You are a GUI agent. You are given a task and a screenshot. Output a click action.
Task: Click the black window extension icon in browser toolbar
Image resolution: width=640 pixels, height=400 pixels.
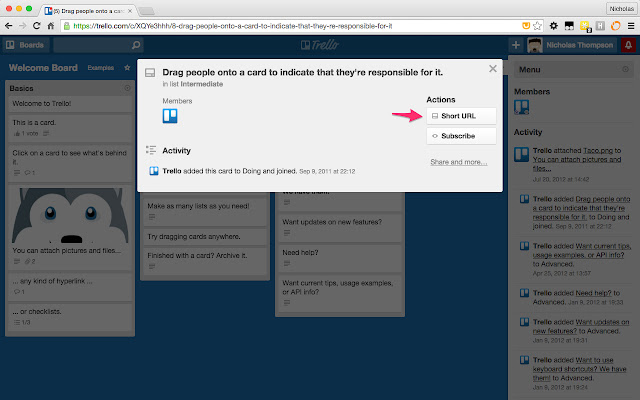[x=569, y=26]
